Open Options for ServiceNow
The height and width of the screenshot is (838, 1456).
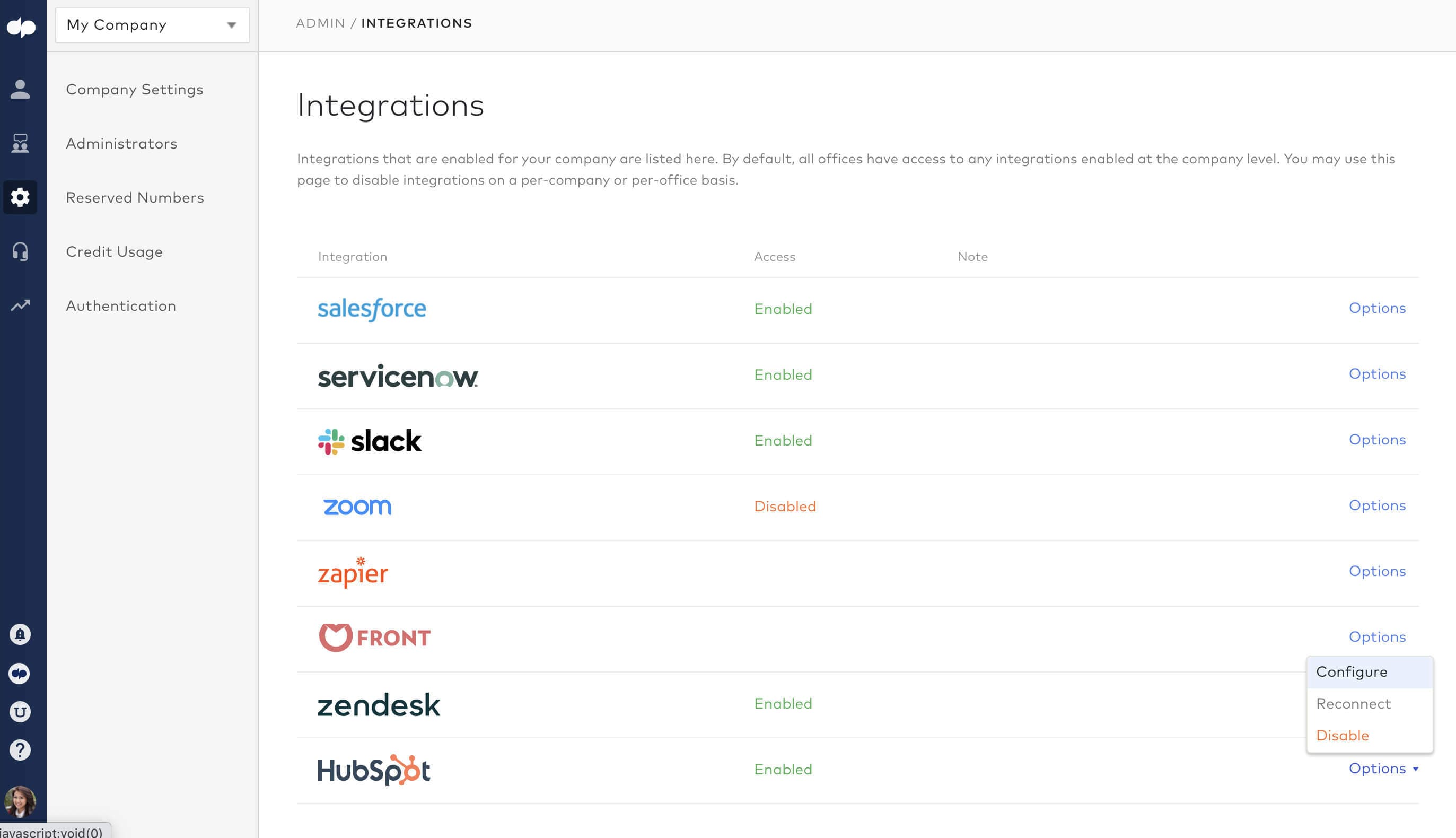[x=1377, y=374]
